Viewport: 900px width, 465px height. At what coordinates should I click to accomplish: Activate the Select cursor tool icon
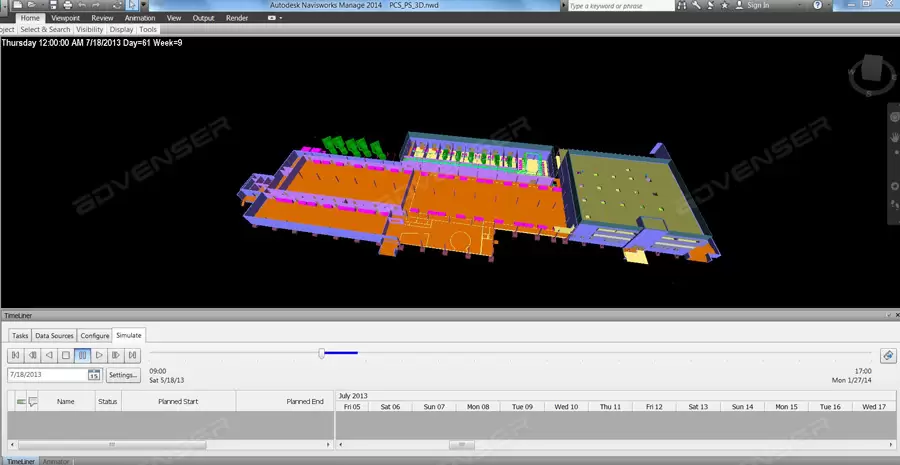click(x=133, y=5)
